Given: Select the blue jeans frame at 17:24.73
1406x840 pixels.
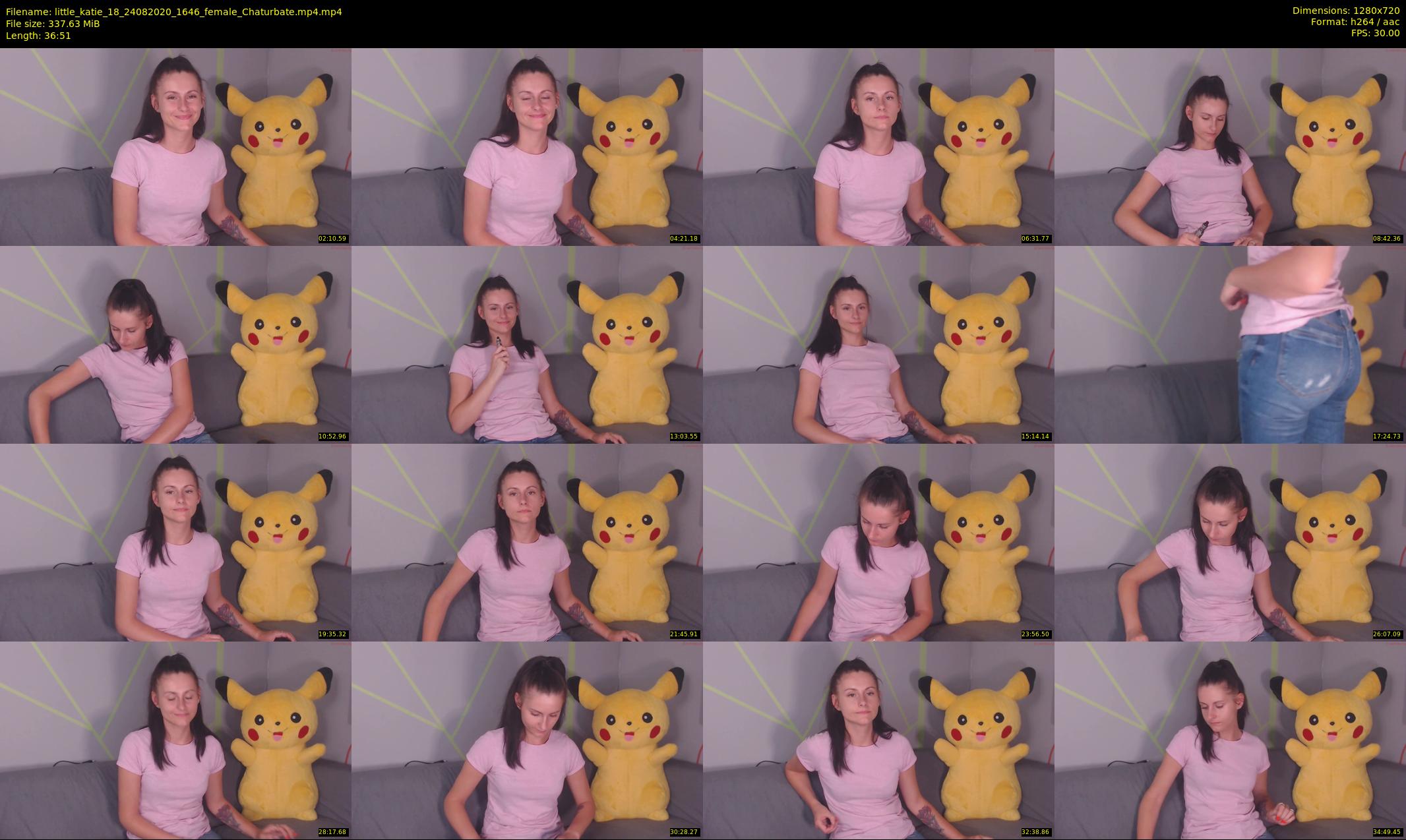Looking at the screenshot, I should 1230,344.
